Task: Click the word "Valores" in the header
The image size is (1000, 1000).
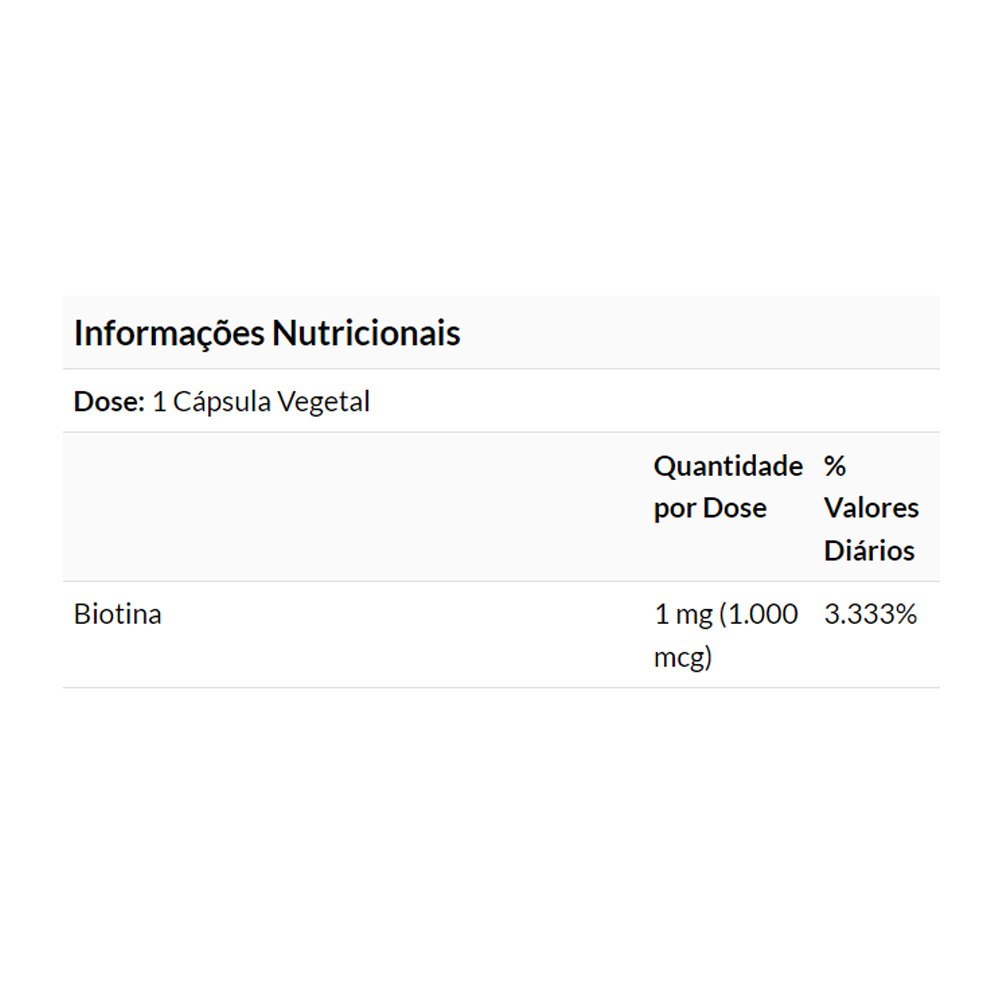Action: tap(871, 508)
